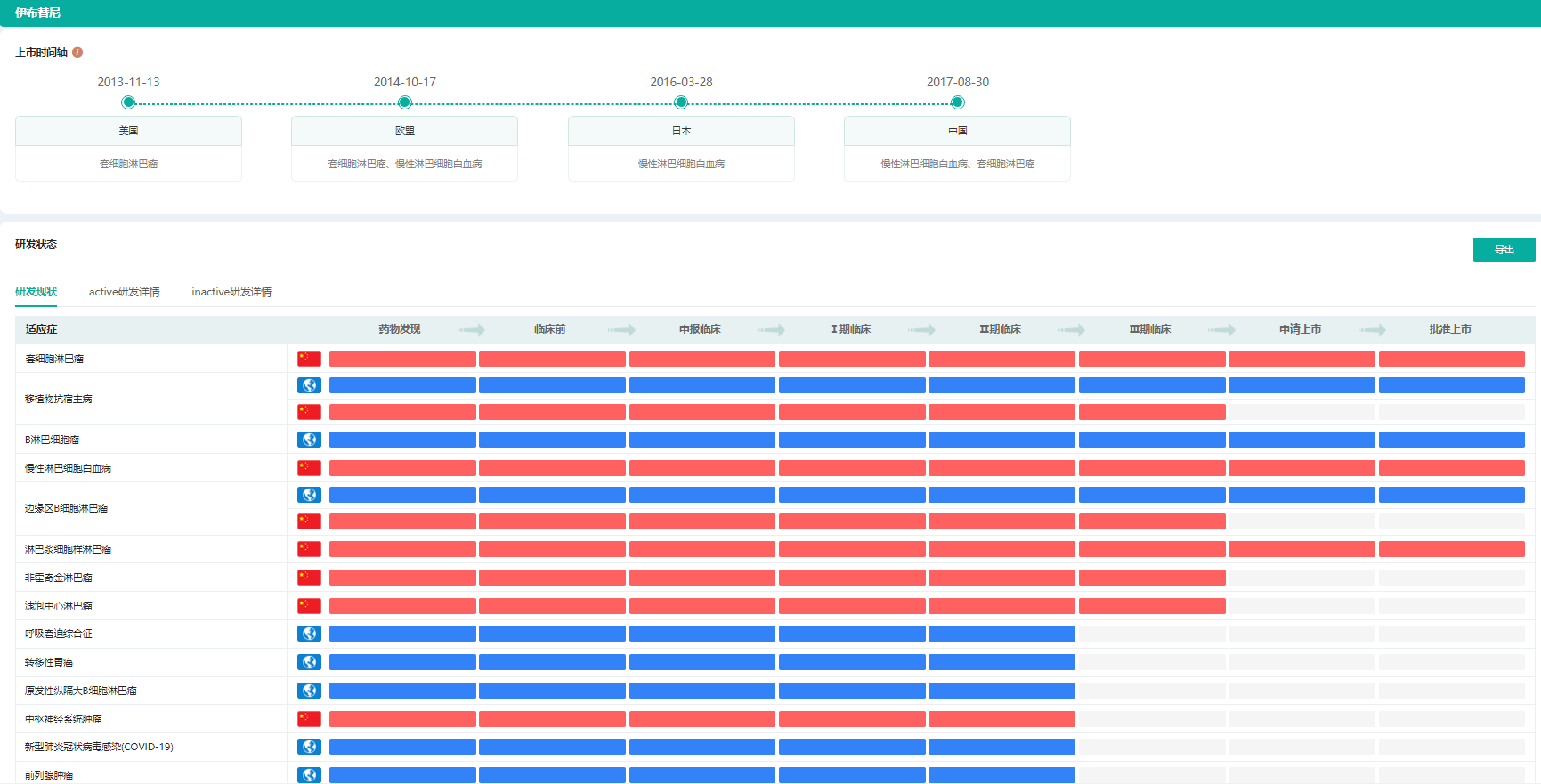
Task: Click the 2013-11-13 timeline marker dot
Action: coord(128,102)
